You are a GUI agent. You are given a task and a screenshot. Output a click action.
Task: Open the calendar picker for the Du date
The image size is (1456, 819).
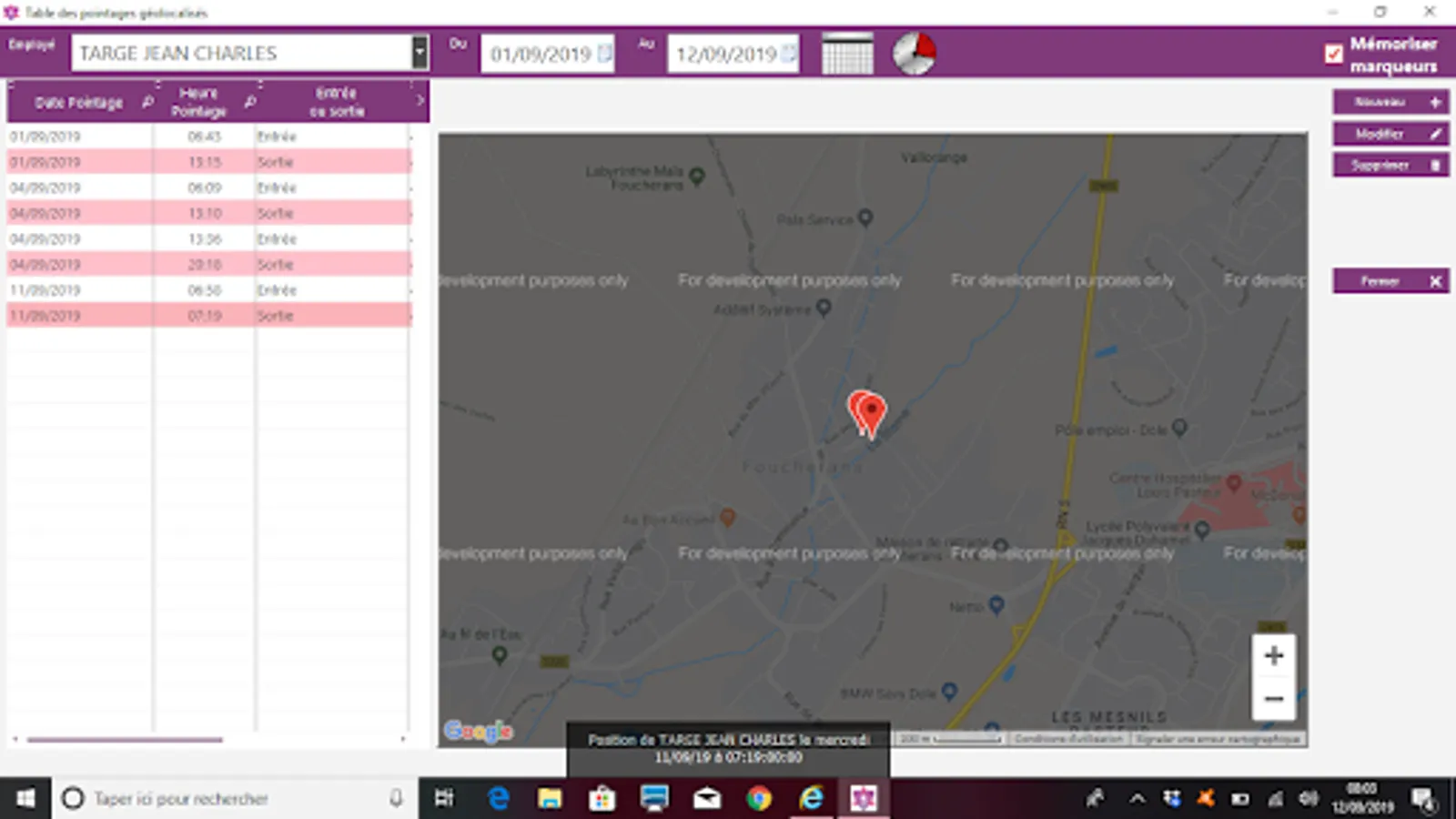pyautogui.click(x=605, y=54)
